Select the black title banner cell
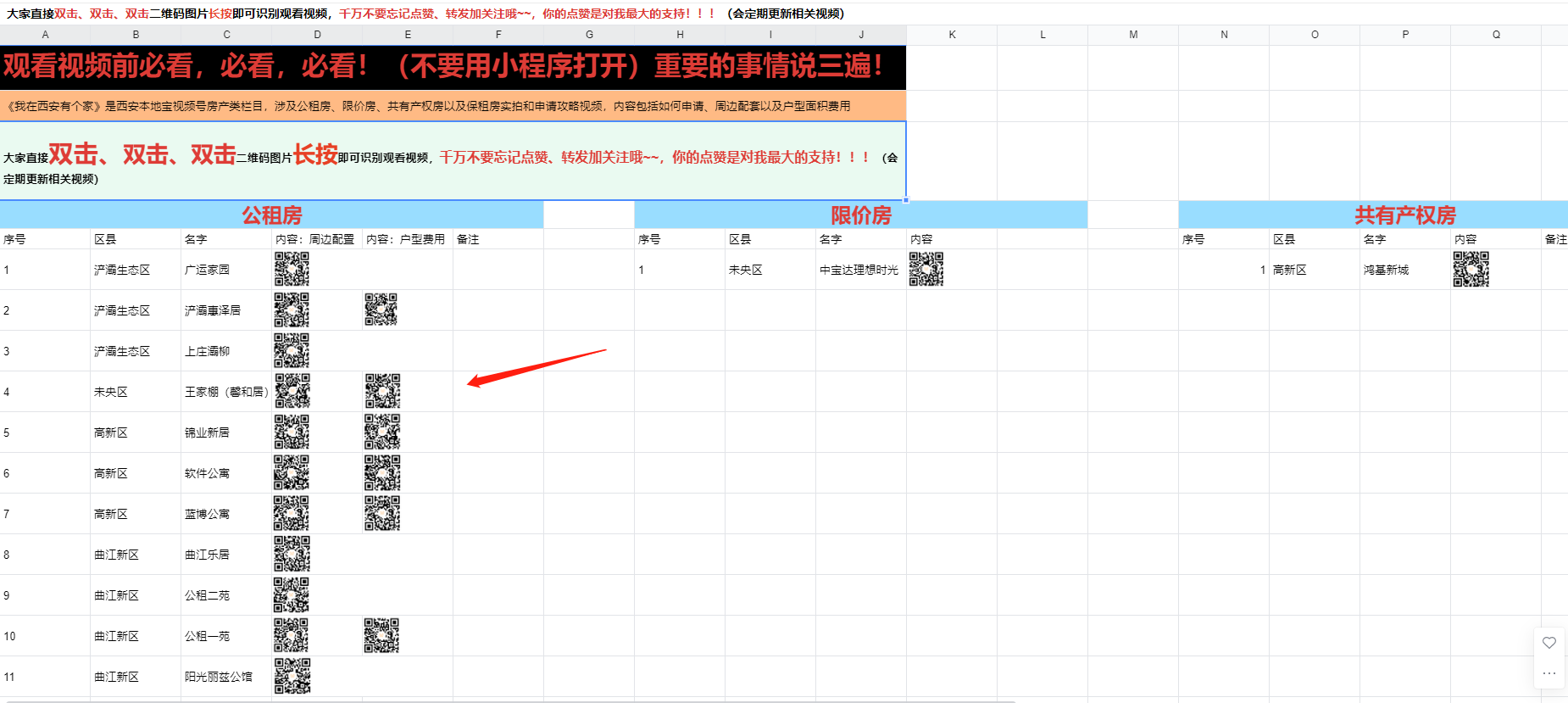This screenshot has width=1568, height=703. point(453,67)
